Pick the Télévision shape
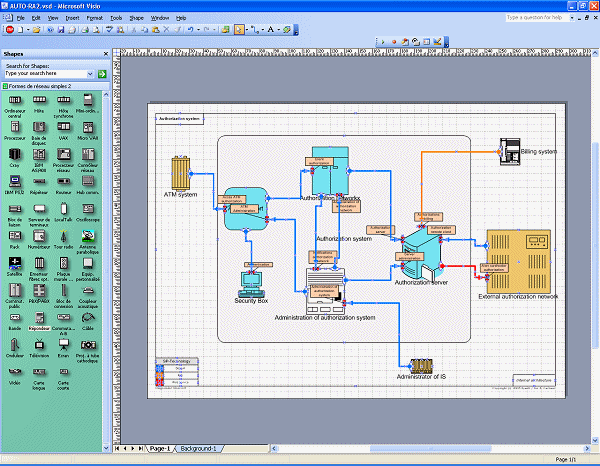Screen dimensions: 600x466 point(39,347)
